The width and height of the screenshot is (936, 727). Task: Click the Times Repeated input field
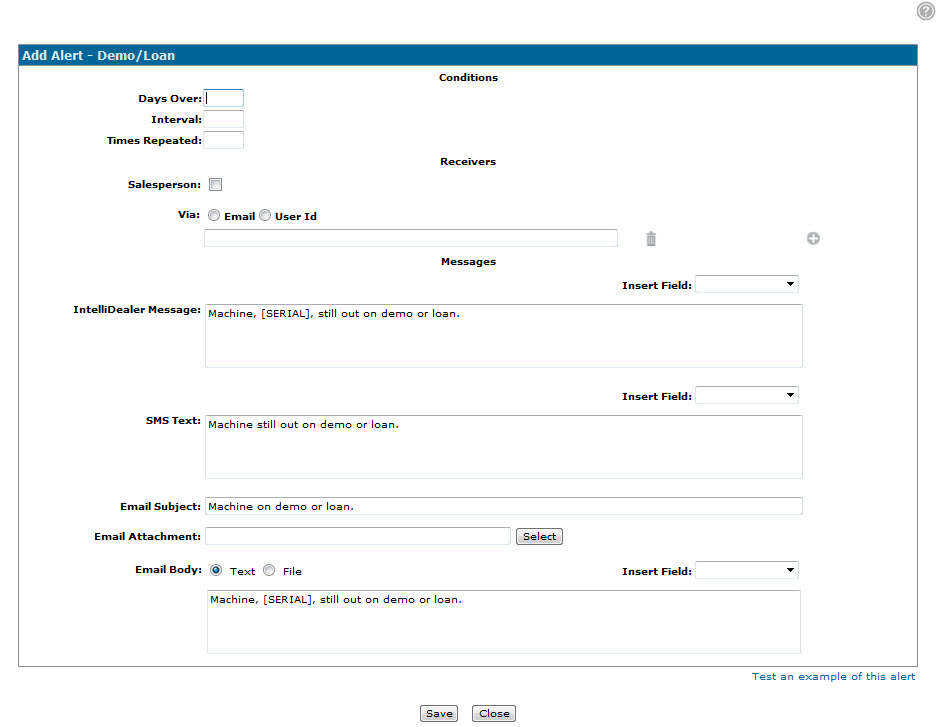pos(223,140)
